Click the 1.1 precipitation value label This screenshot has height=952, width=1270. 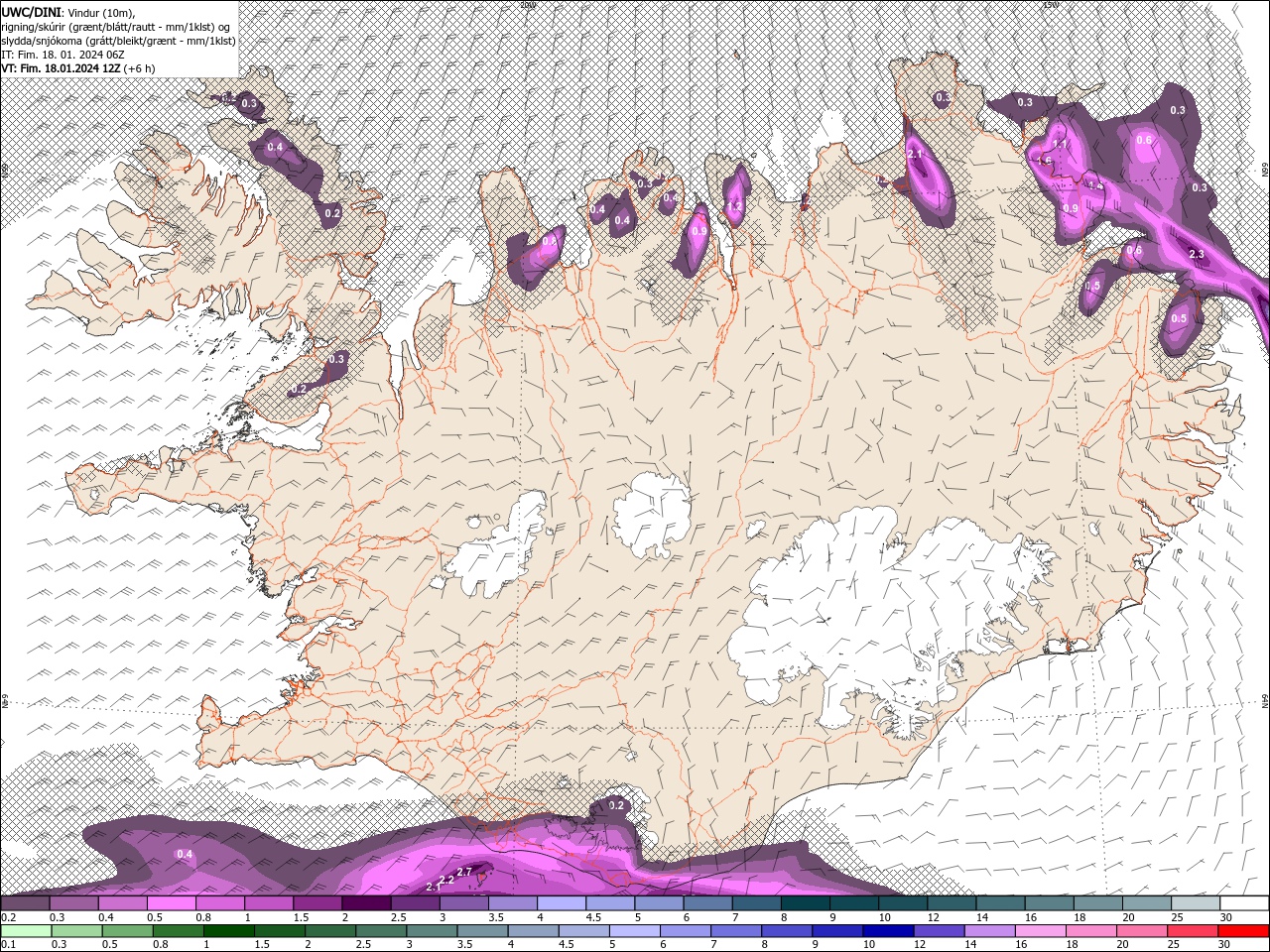pos(1060,145)
